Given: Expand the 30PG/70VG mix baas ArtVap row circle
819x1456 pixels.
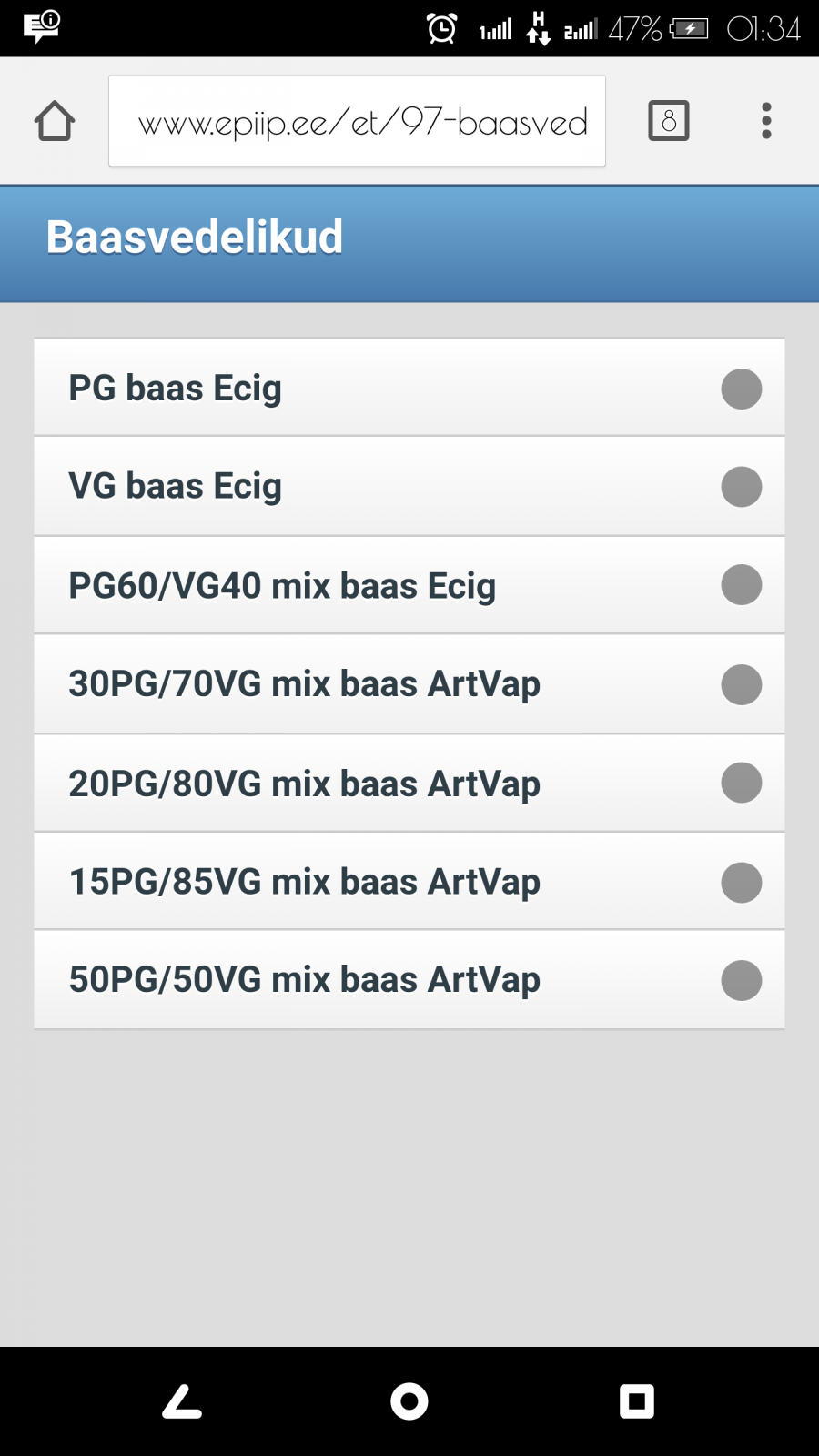Looking at the screenshot, I should click(742, 684).
